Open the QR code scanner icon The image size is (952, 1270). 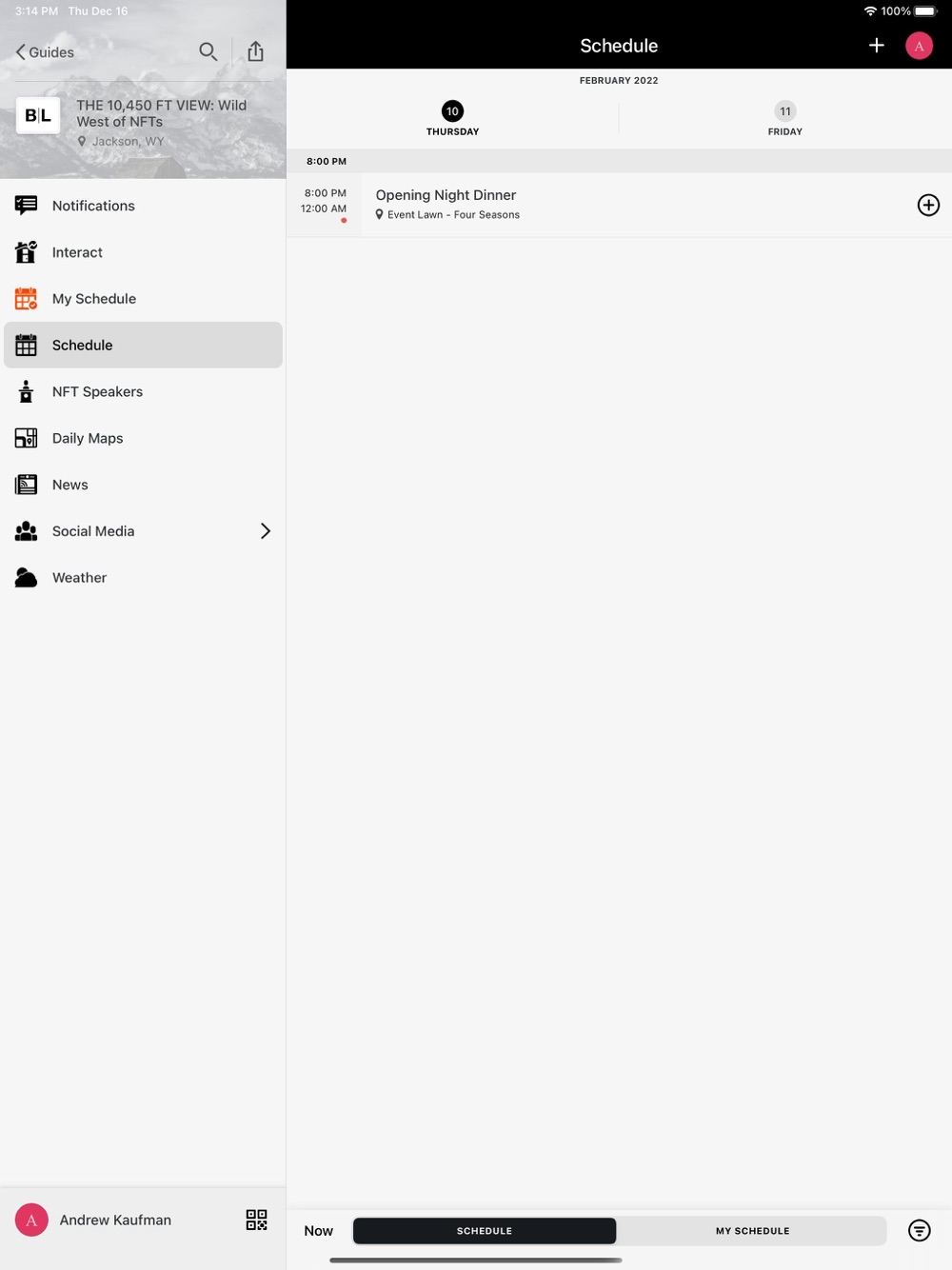(256, 1220)
